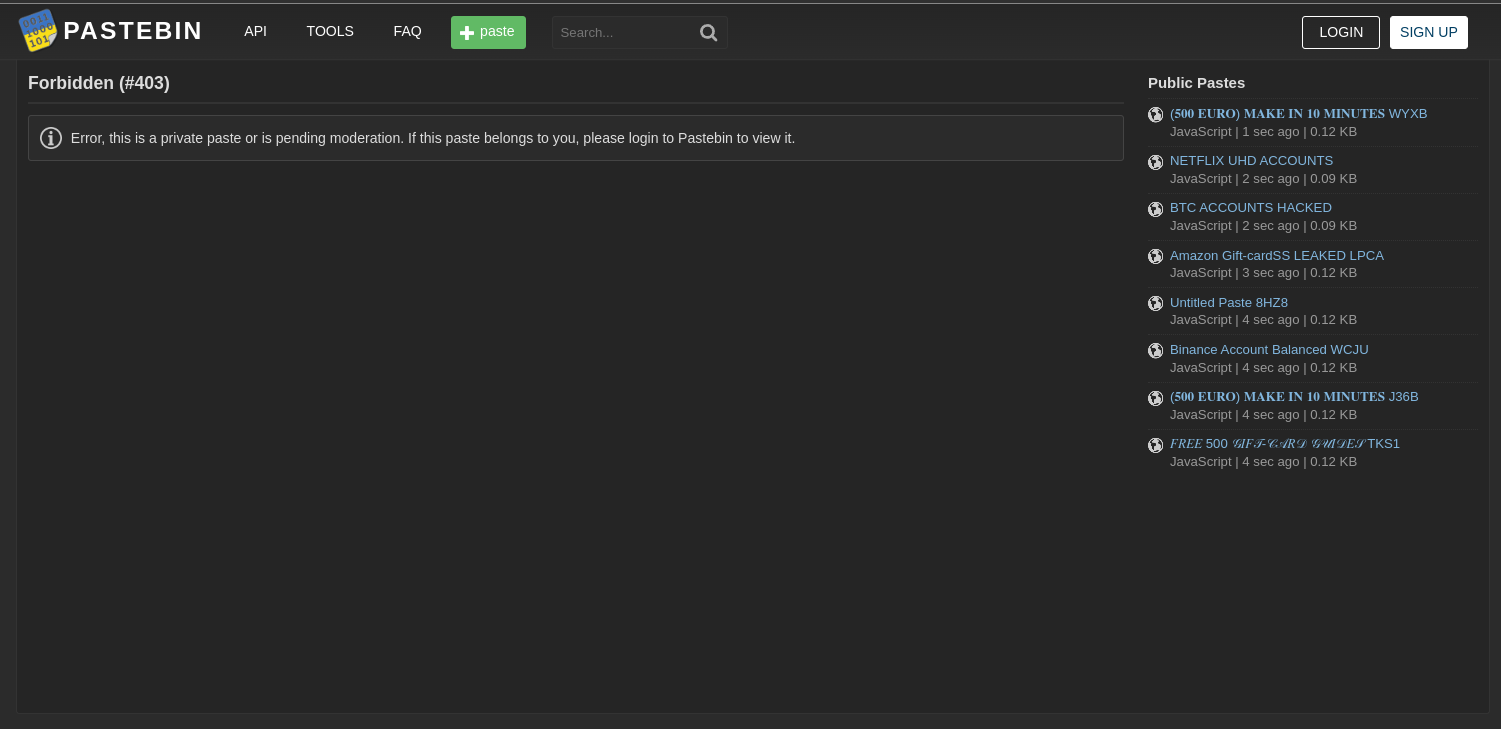The image size is (1501, 729).
Task: Open the Untitled Paste 8HZ8 link
Action: (x=1228, y=303)
